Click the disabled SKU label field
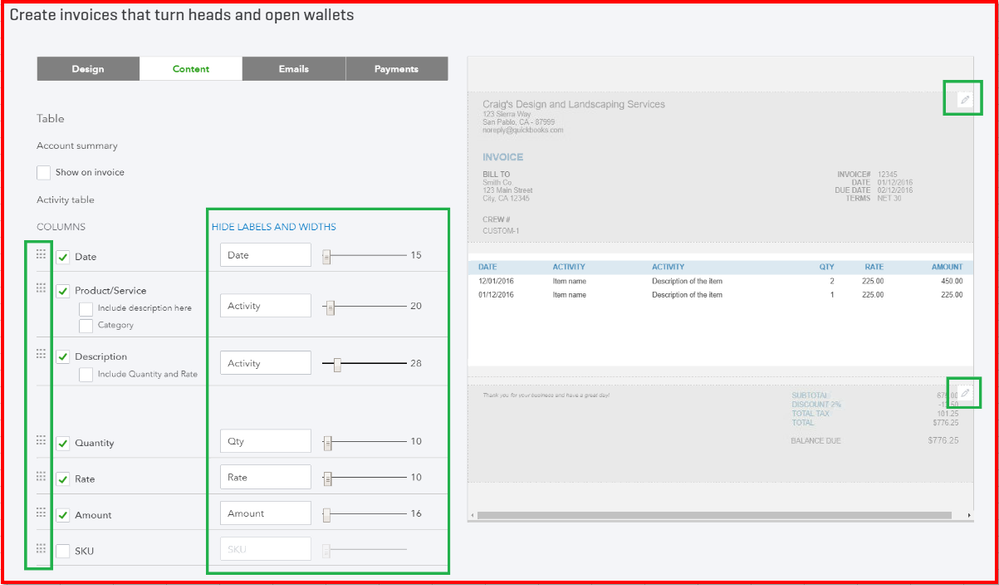This screenshot has width=999, height=585. coord(266,549)
